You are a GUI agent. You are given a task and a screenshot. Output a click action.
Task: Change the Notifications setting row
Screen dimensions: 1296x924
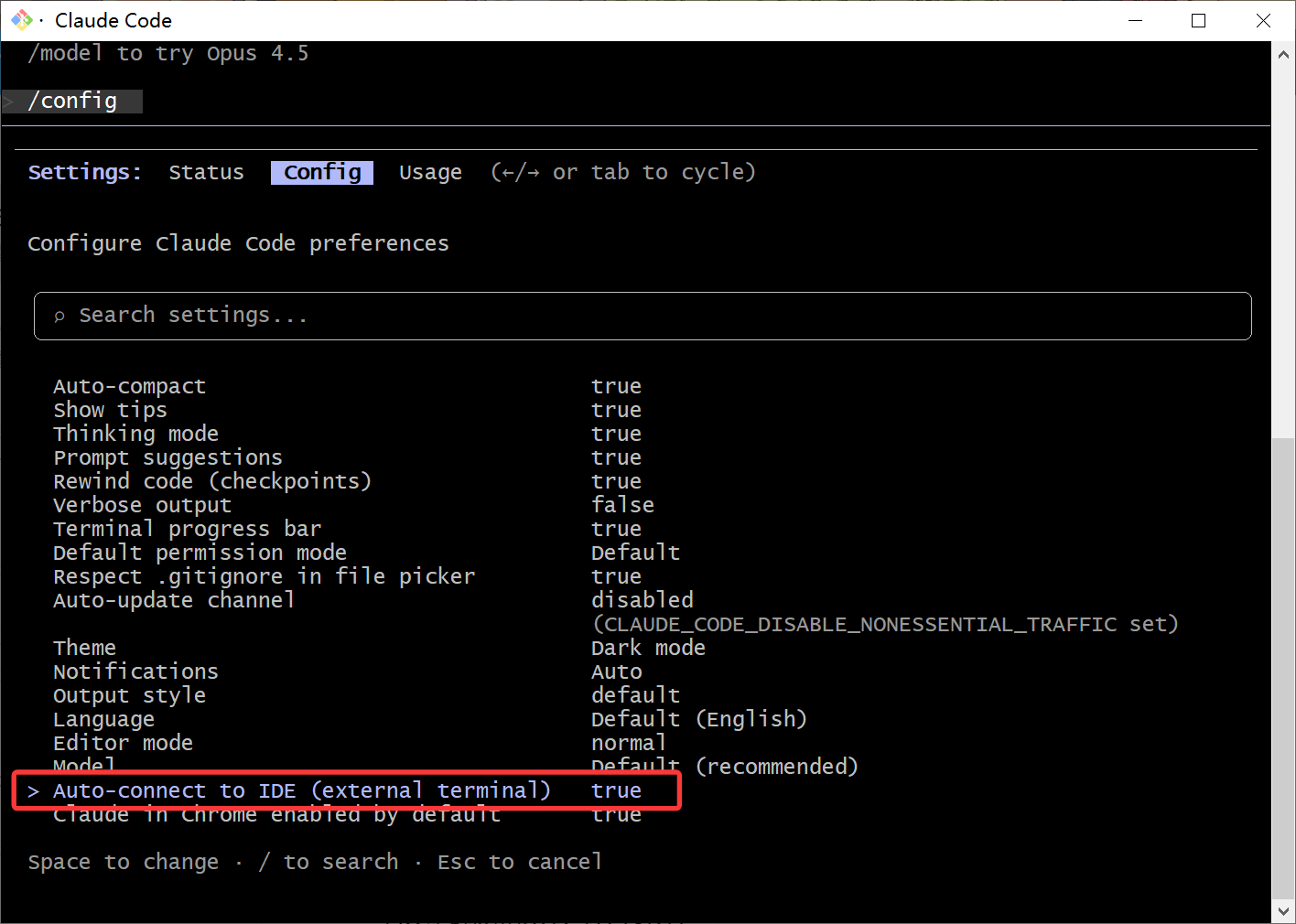coord(347,672)
